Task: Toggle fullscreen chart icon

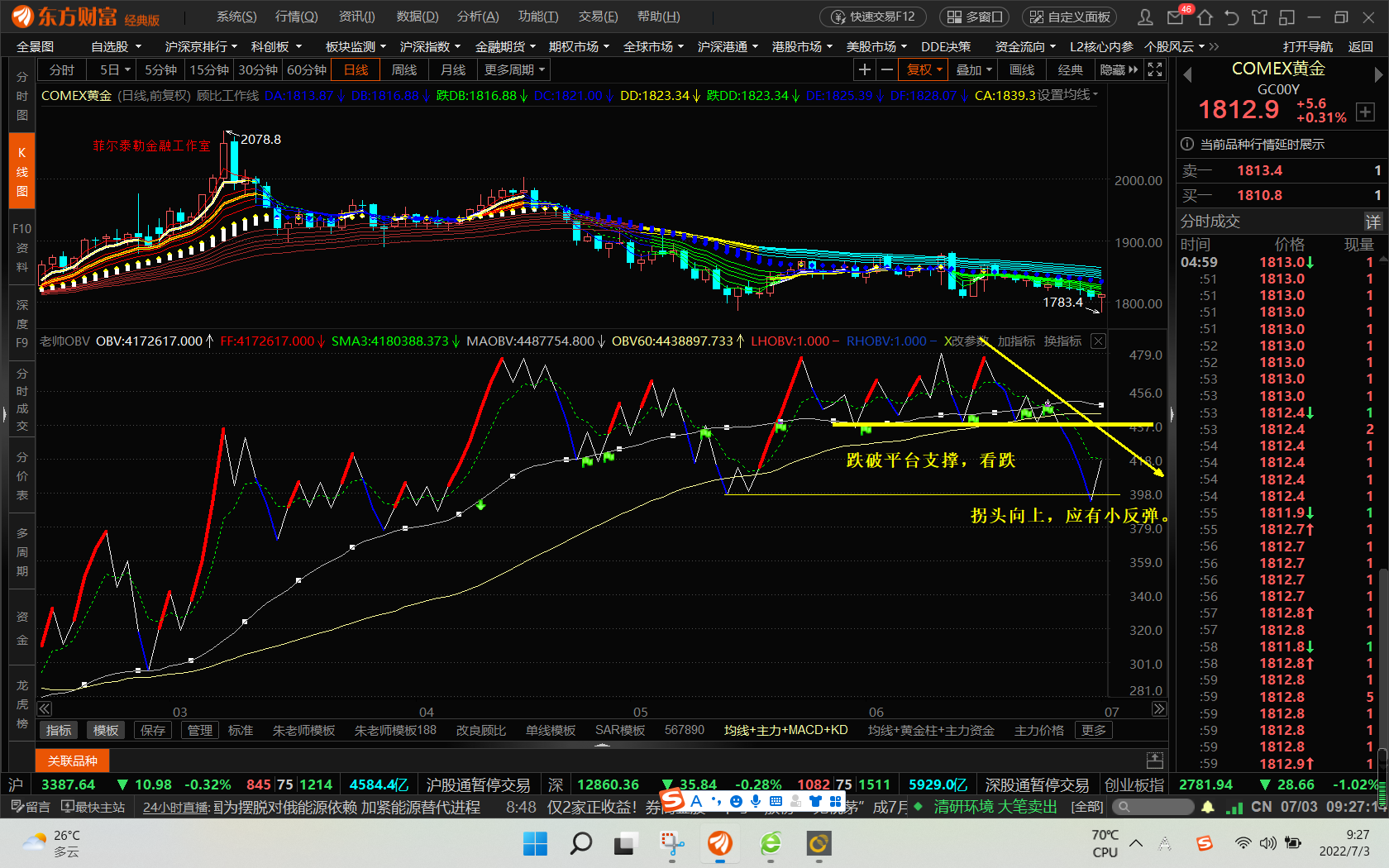Action: 1155,70
